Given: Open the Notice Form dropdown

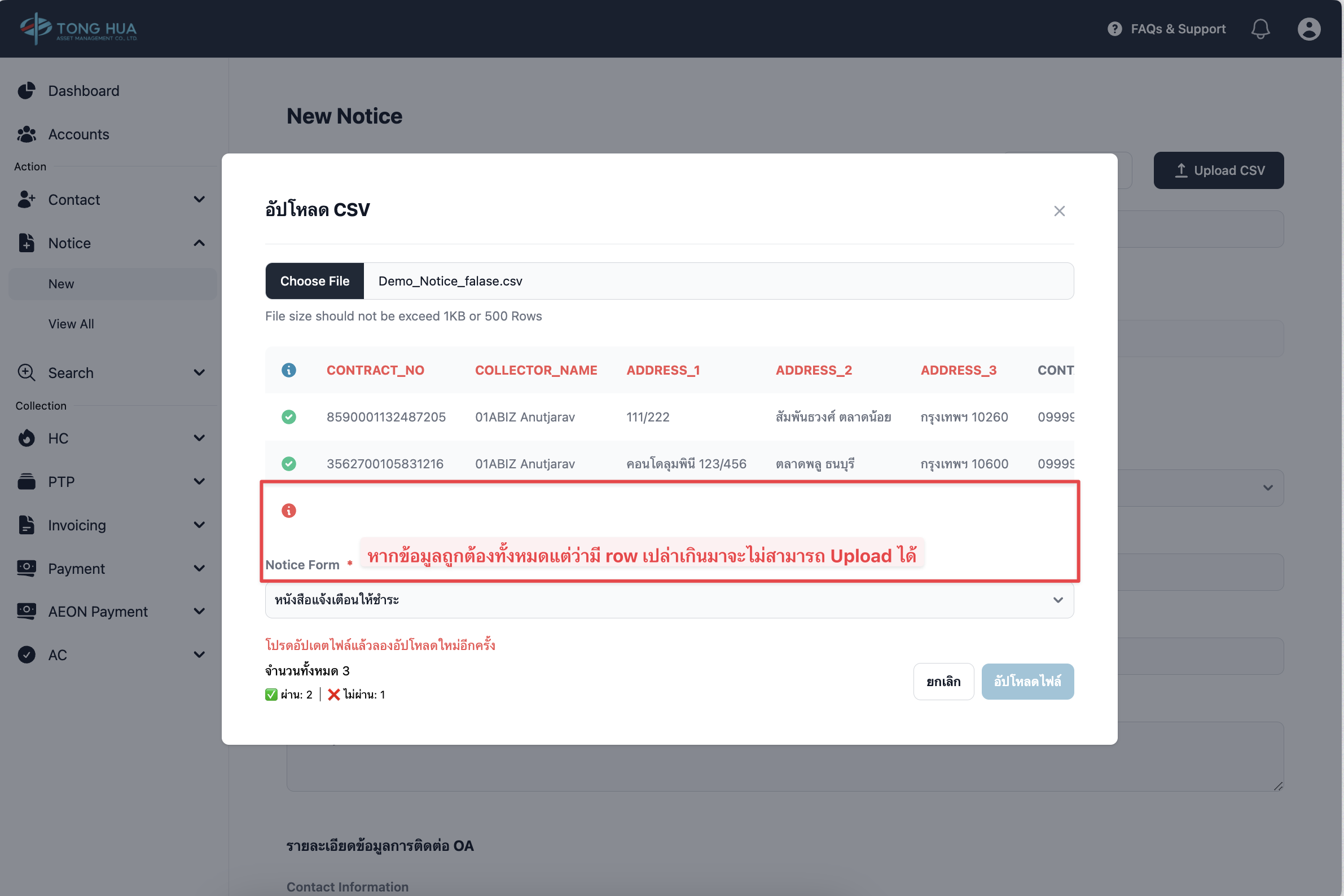Looking at the screenshot, I should tap(669, 600).
